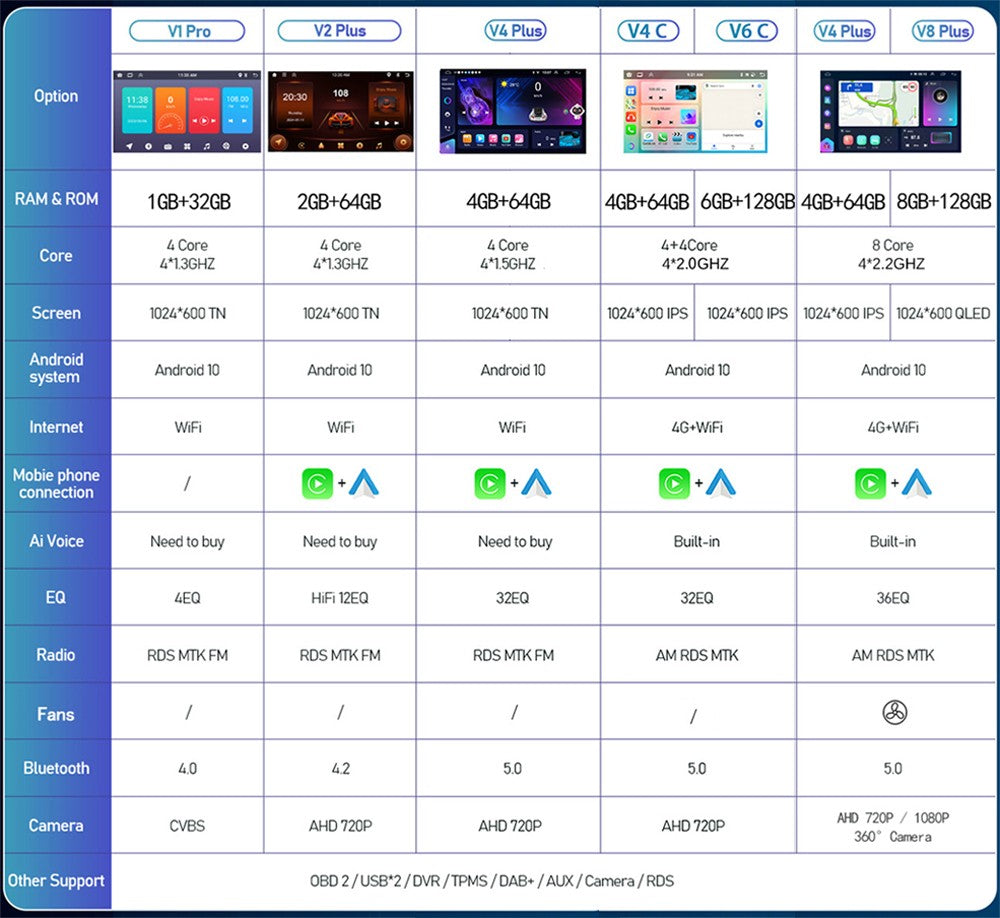
Task: Click the Internet row header
Action: click(56, 427)
